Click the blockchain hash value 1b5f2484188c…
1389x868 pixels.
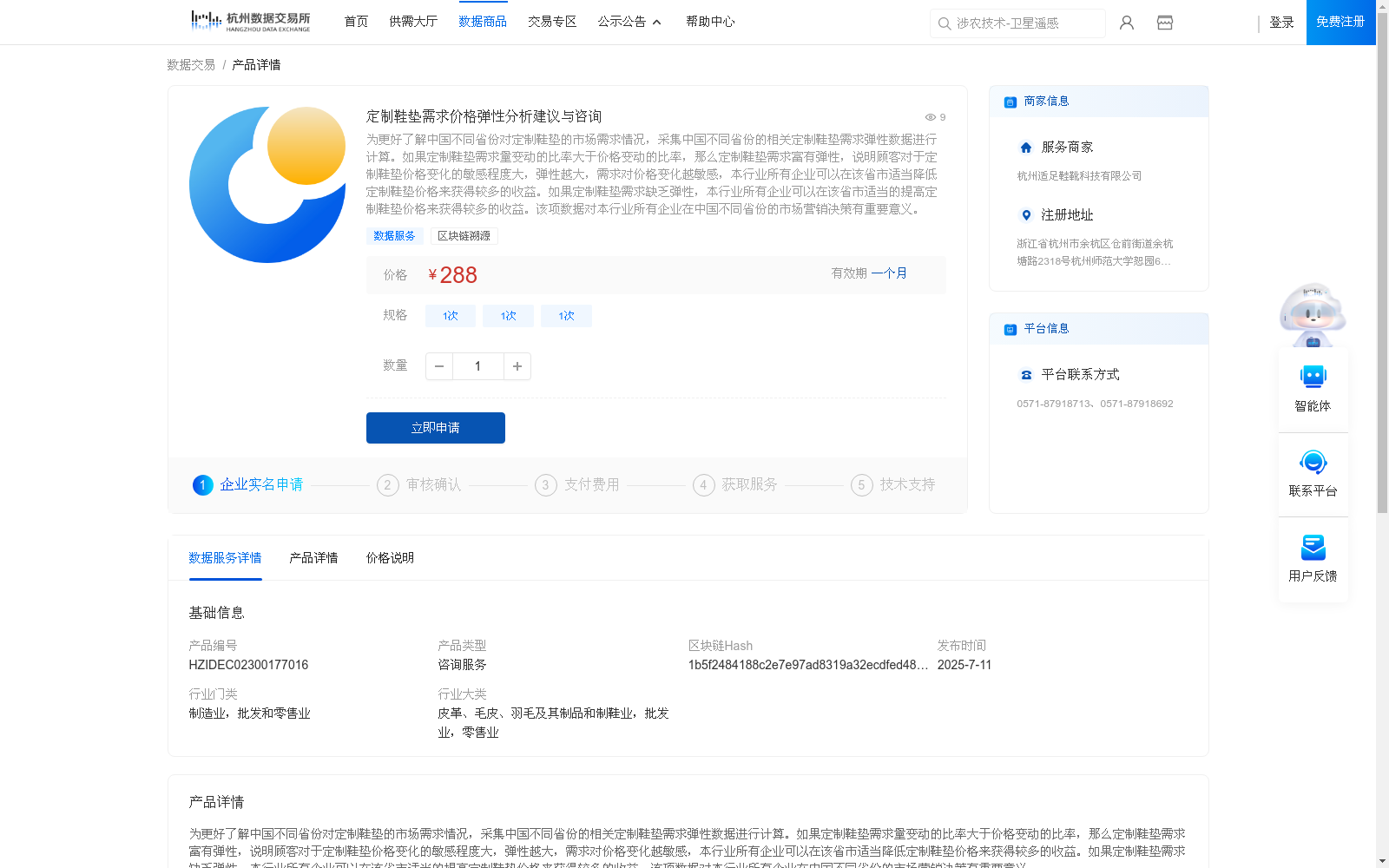tap(808, 665)
